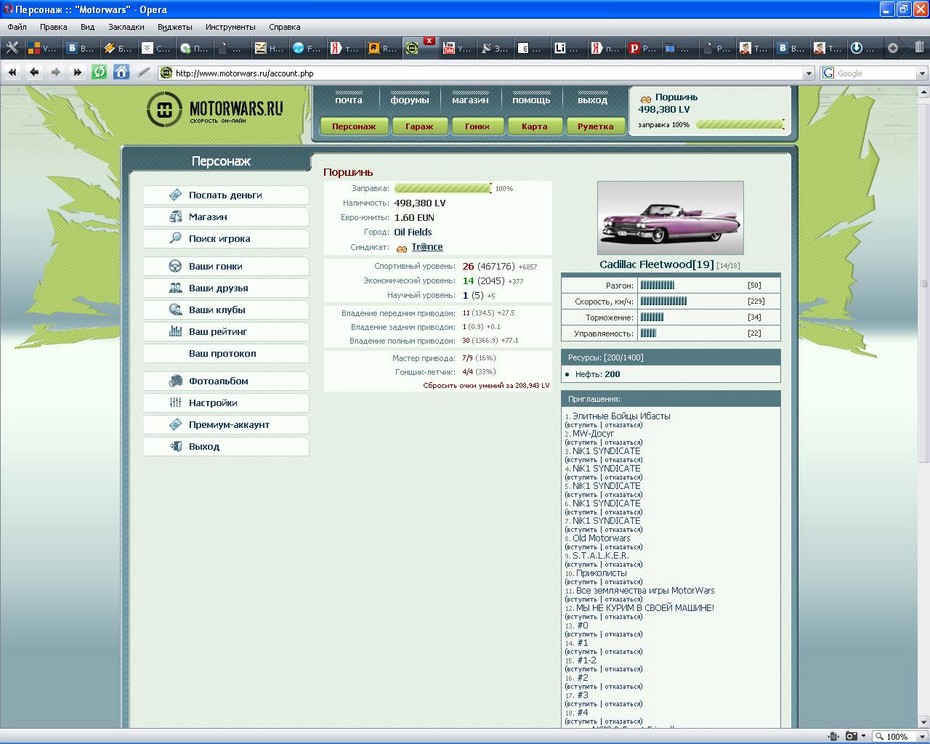Click the Рулетка green button

595,126
